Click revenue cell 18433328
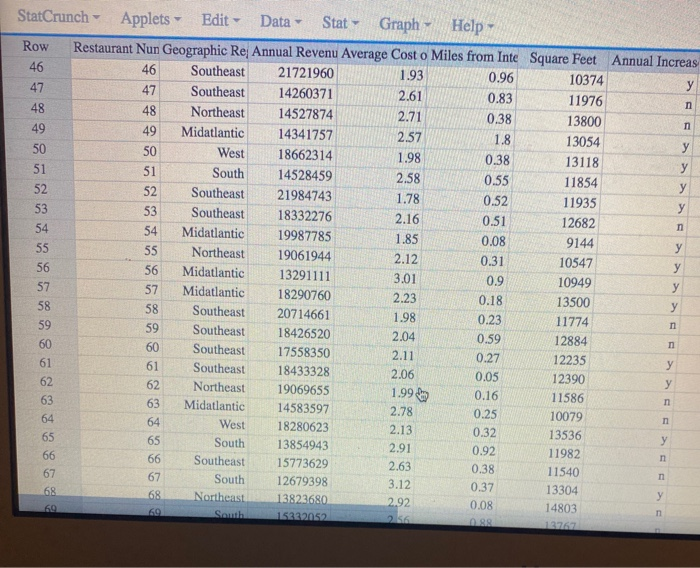The height and width of the screenshot is (568, 700). pos(303,371)
